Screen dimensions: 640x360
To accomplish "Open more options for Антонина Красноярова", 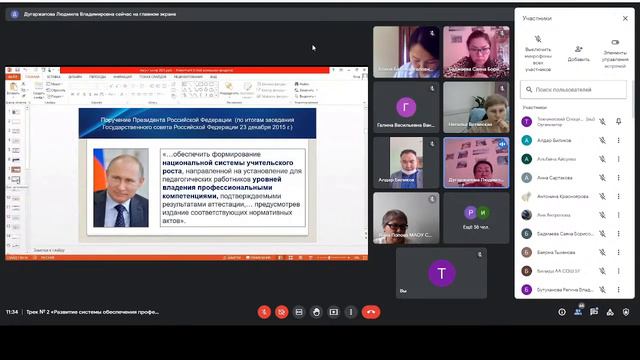I will 618,196.
